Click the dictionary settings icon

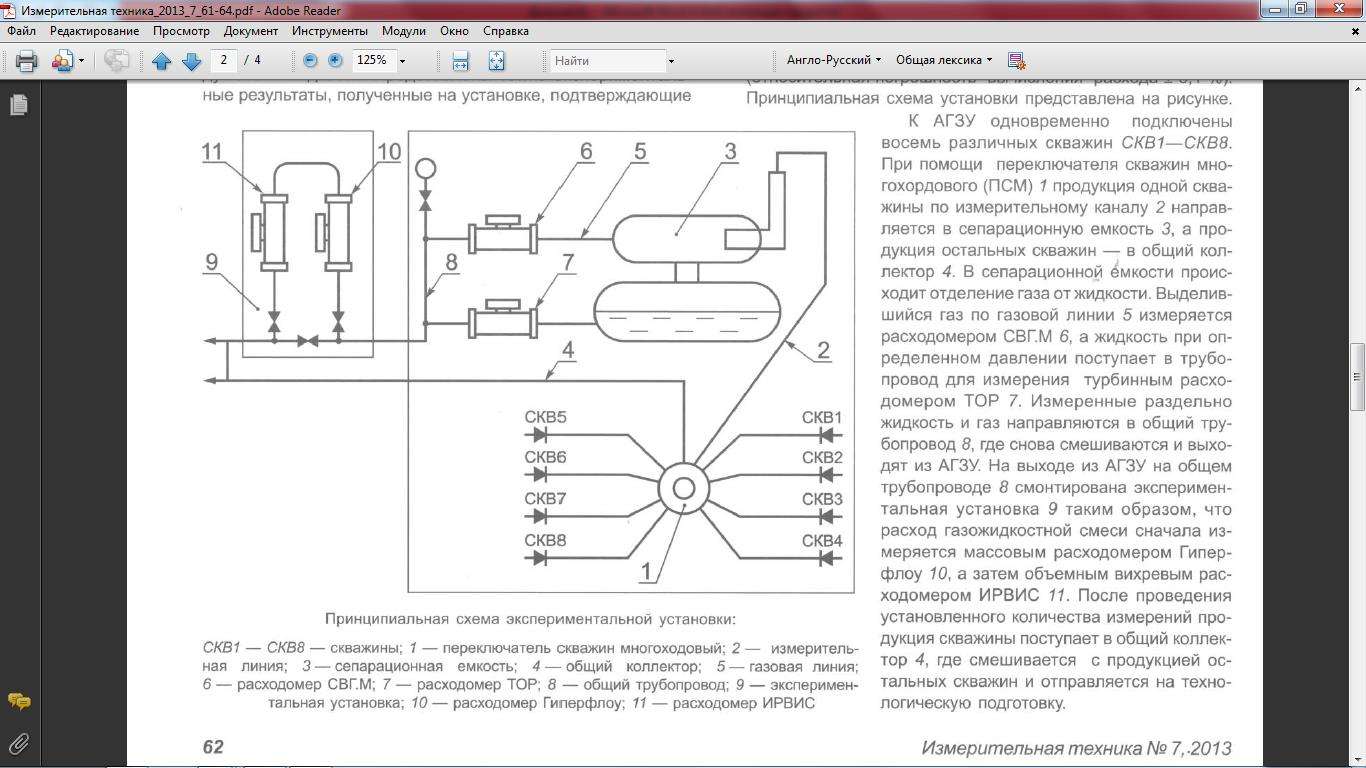(x=1017, y=61)
